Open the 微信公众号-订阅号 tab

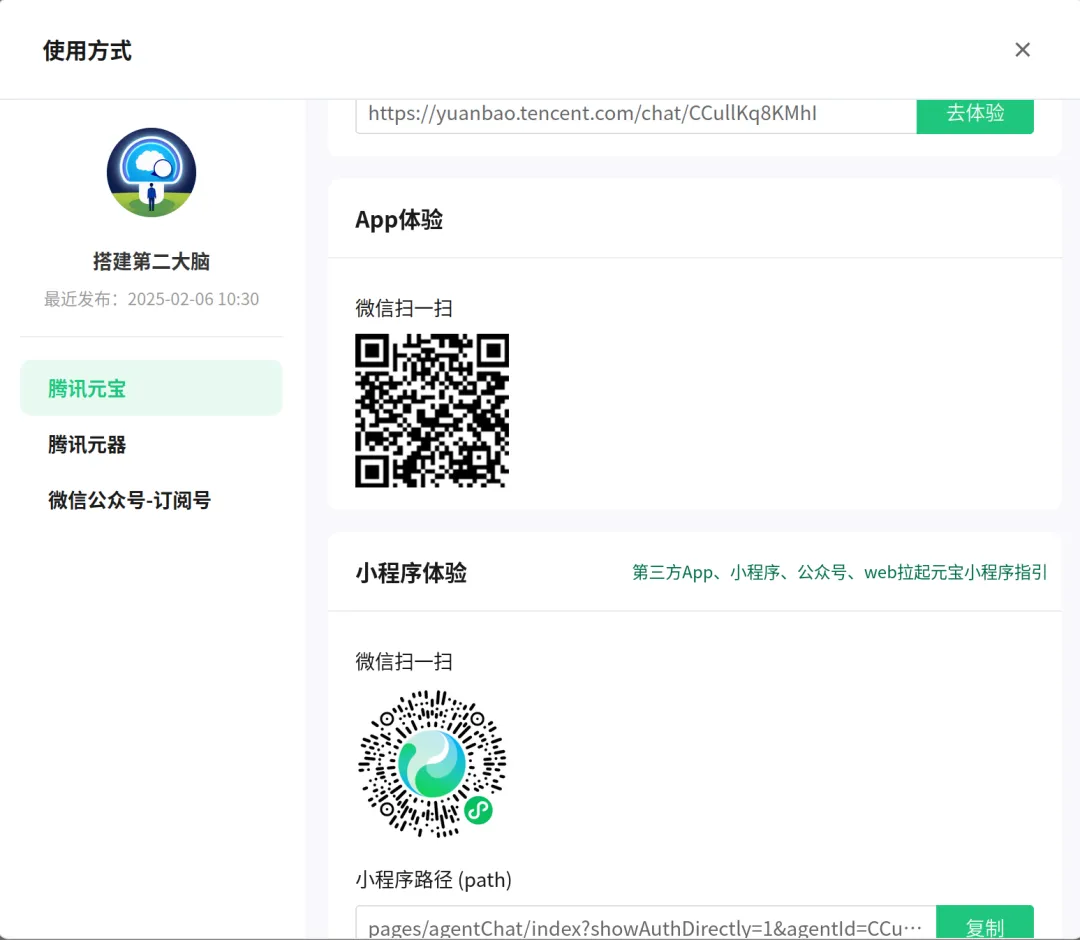coord(152,500)
